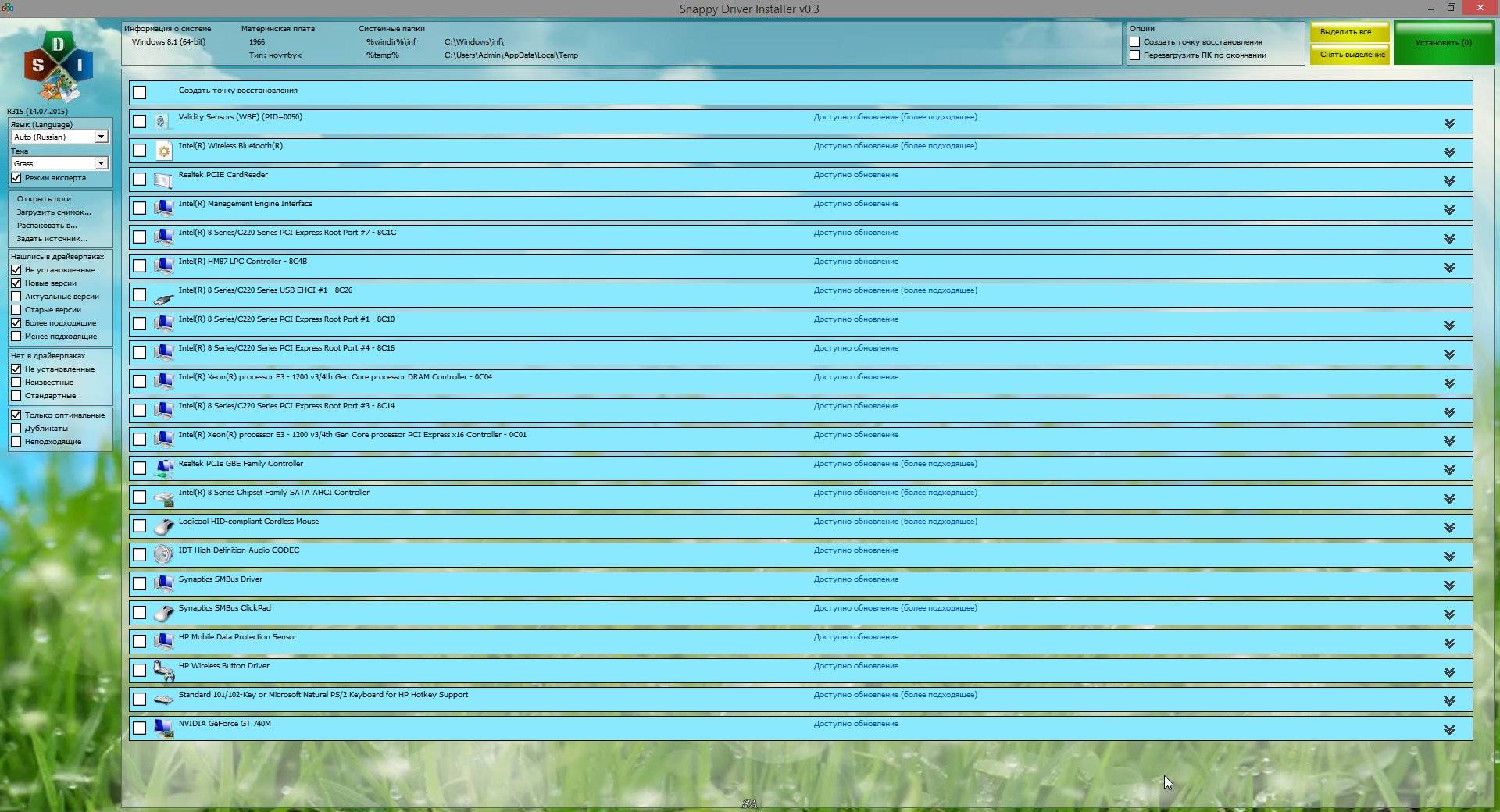The image size is (1500, 812).
Task: Click the HP Hotkey keyboard icon
Action: click(162, 700)
